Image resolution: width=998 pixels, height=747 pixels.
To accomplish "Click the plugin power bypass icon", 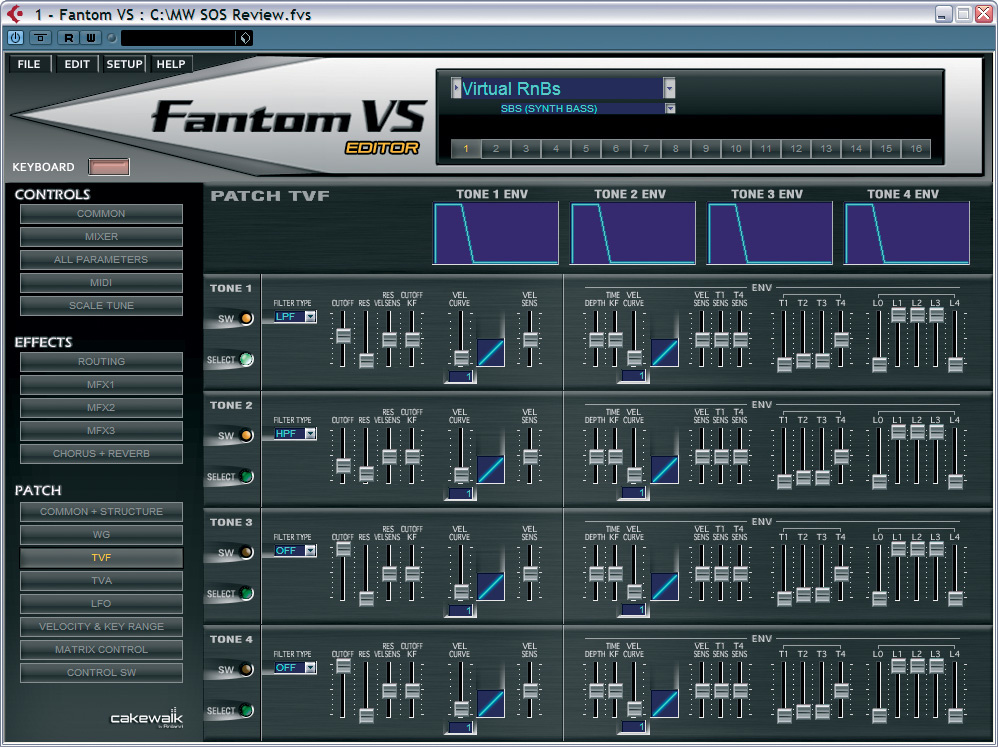I will point(15,38).
